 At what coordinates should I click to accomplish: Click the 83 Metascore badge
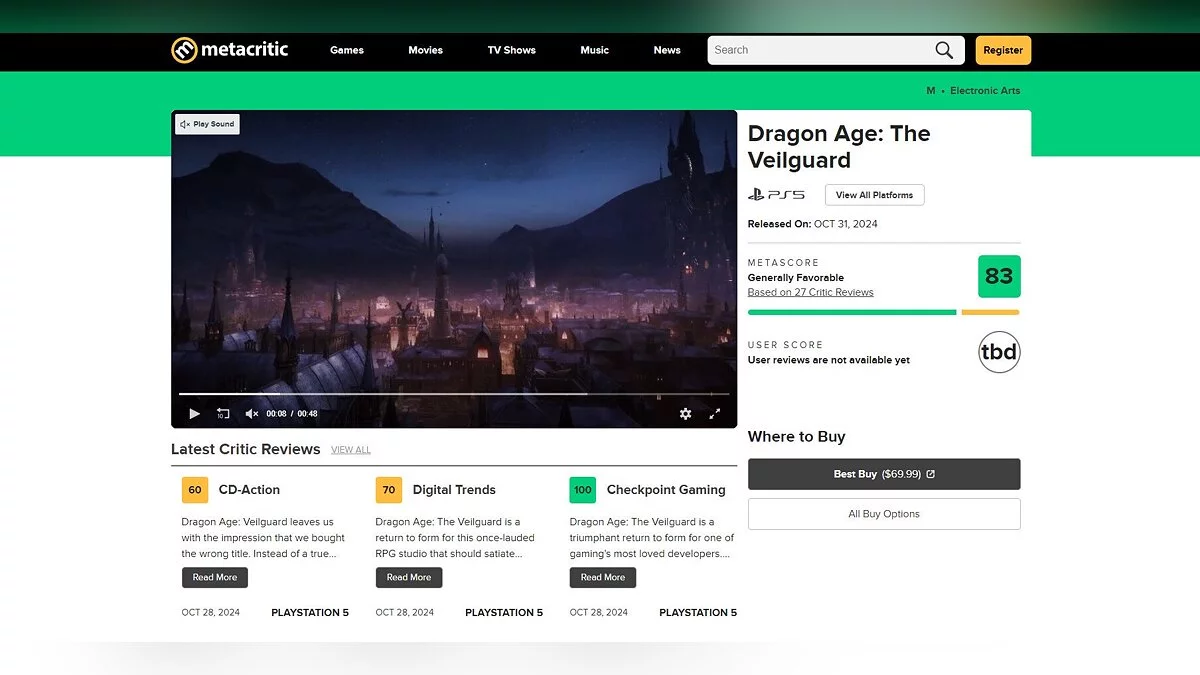point(998,277)
